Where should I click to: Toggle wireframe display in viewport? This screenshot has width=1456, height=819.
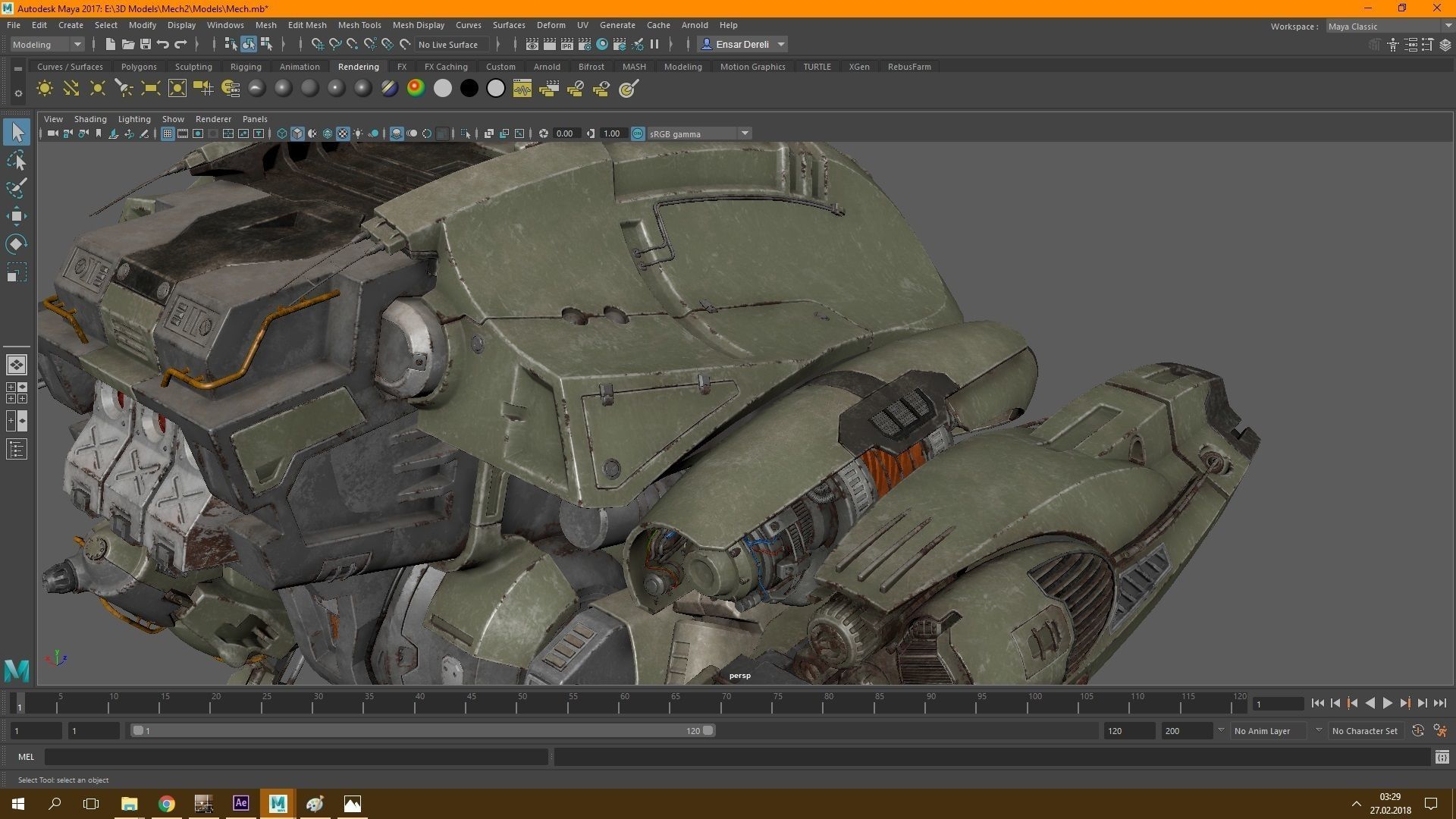coord(282,133)
